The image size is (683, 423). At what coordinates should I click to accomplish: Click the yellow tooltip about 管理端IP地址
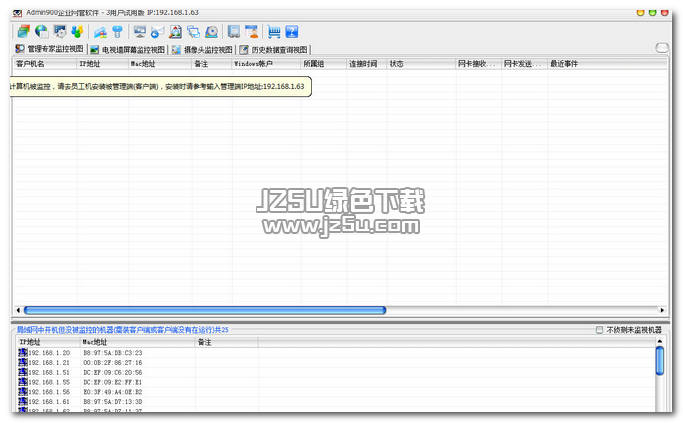point(160,86)
